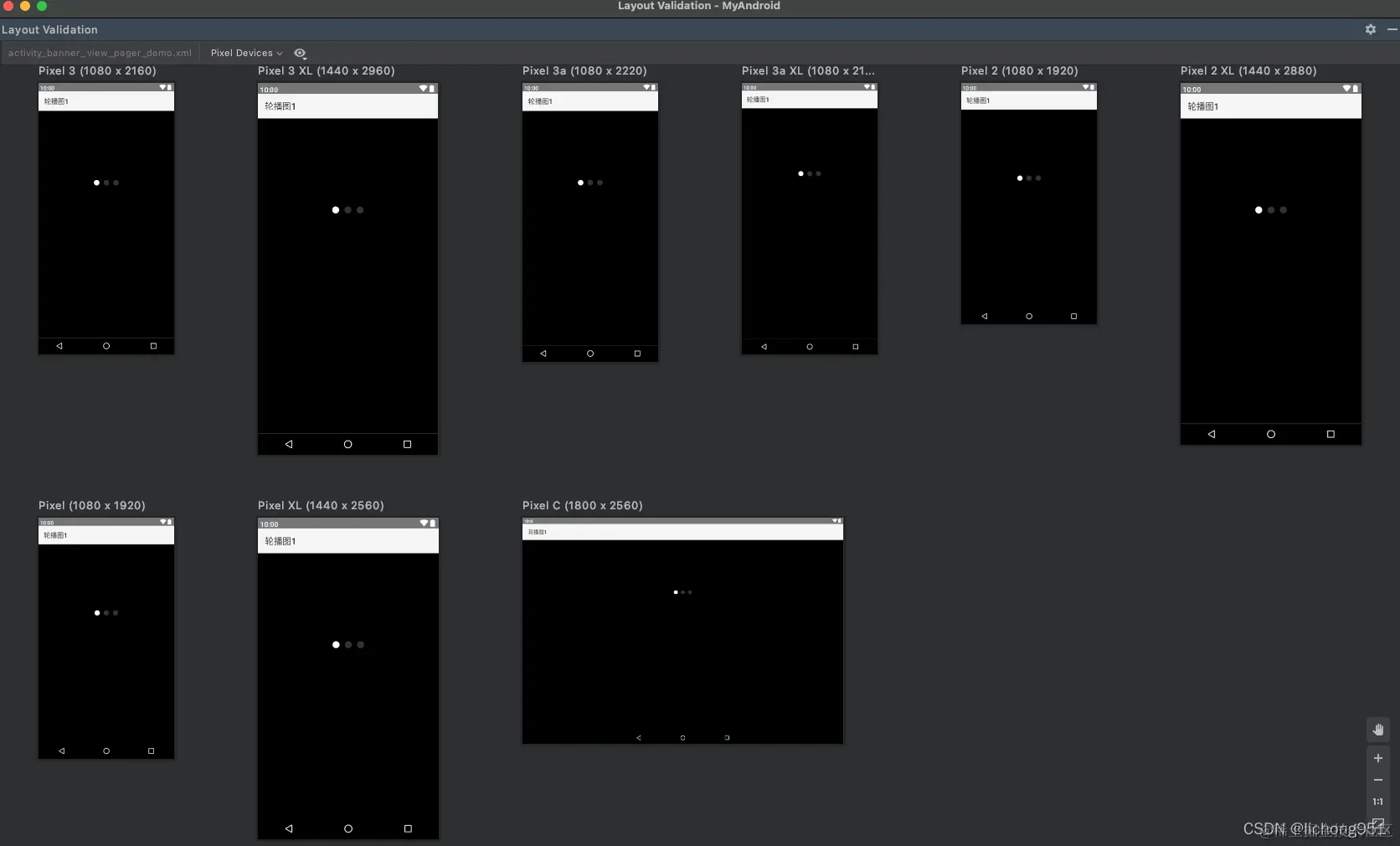Click the Pixel XL (1440 x 2560) label
The width and height of the screenshot is (1400, 846).
(x=321, y=505)
